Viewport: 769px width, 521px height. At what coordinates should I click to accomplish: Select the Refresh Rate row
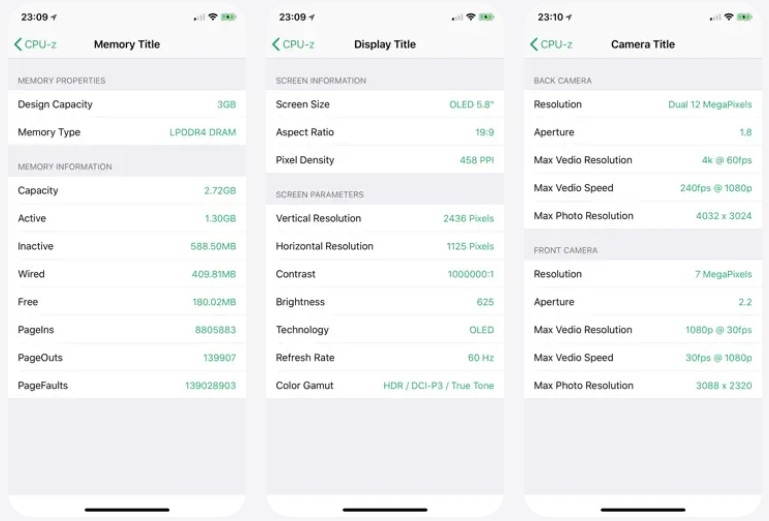(385, 358)
